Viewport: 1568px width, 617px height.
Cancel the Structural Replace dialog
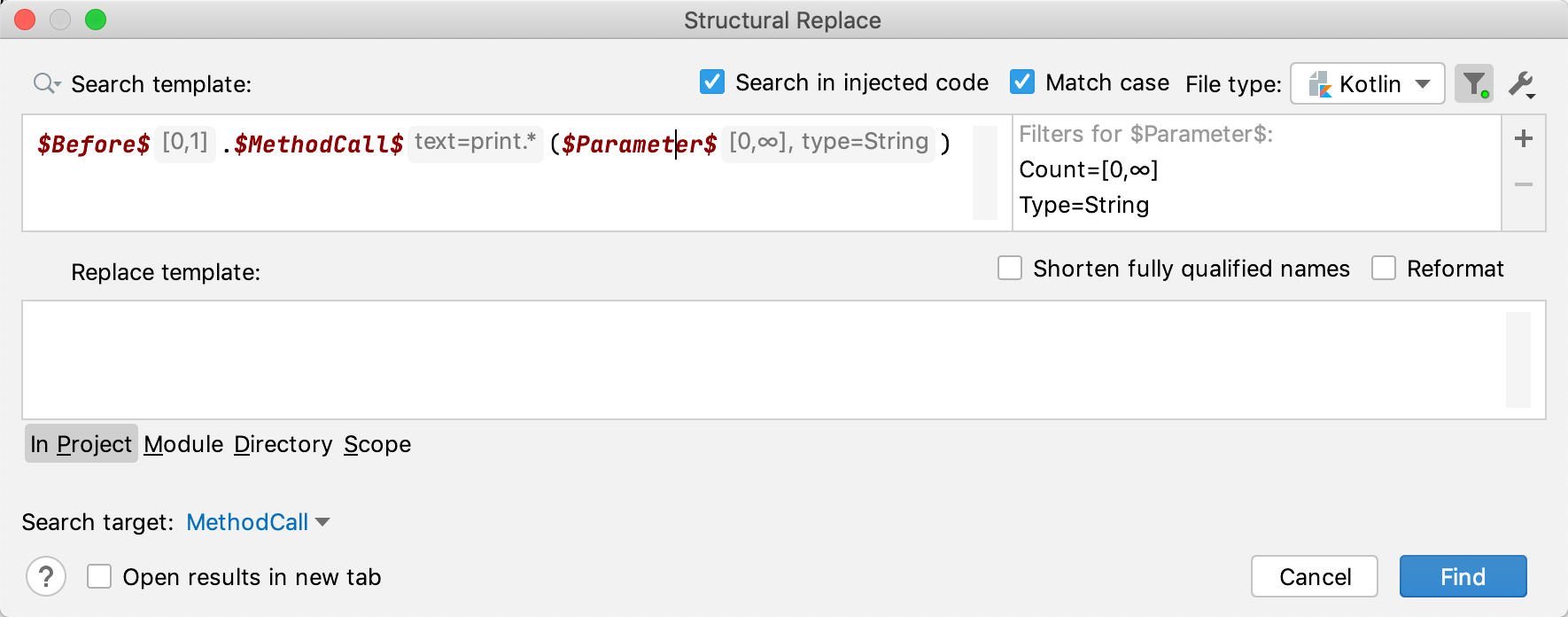[x=1315, y=576]
